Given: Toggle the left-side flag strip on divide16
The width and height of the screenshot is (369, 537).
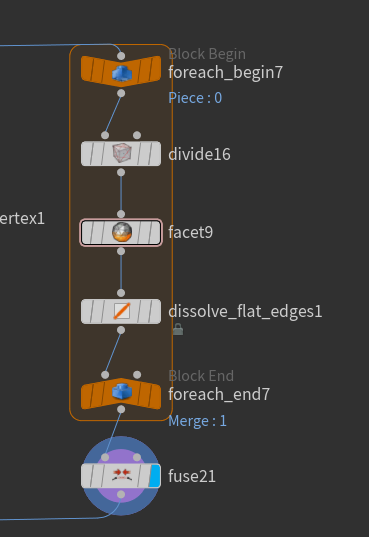Looking at the screenshot, I should pyautogui.click(x=87, y=153).
